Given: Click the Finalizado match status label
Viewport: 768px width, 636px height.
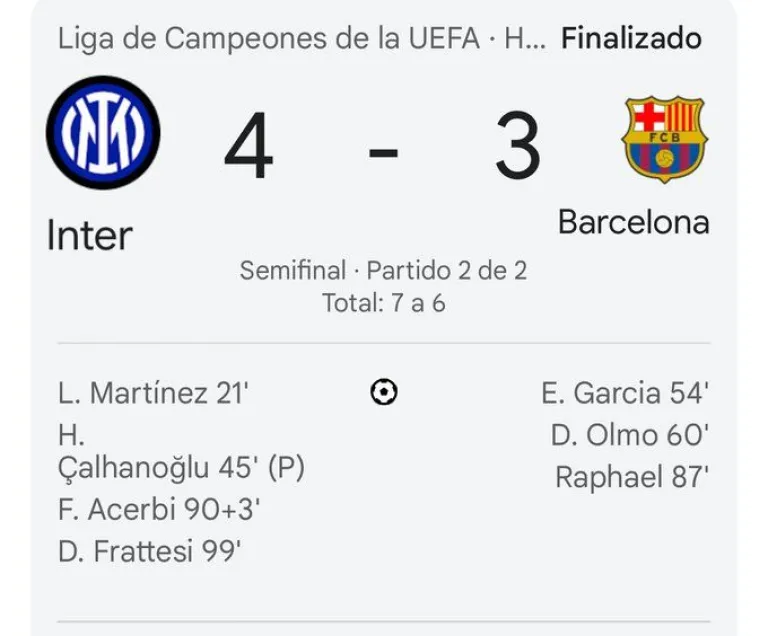Looking at the screenshot, I should click(x=631, y=39).
